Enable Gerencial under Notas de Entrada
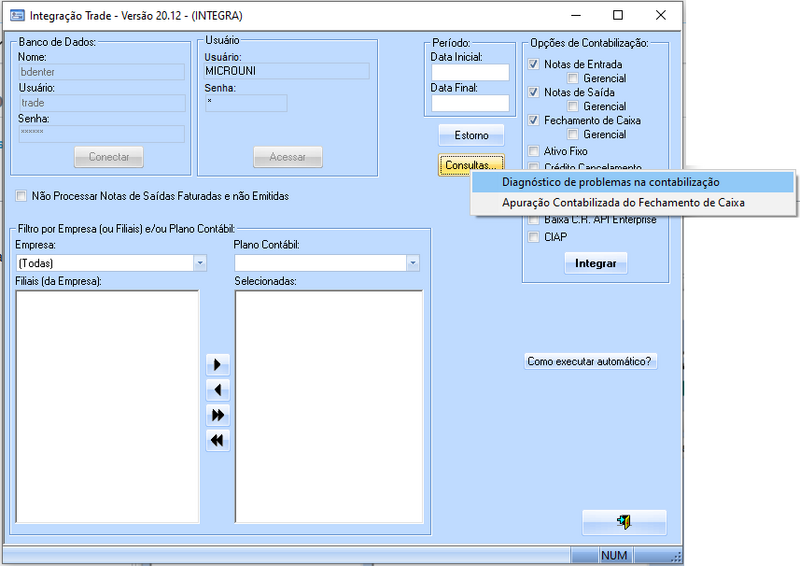 coord(573,78)
